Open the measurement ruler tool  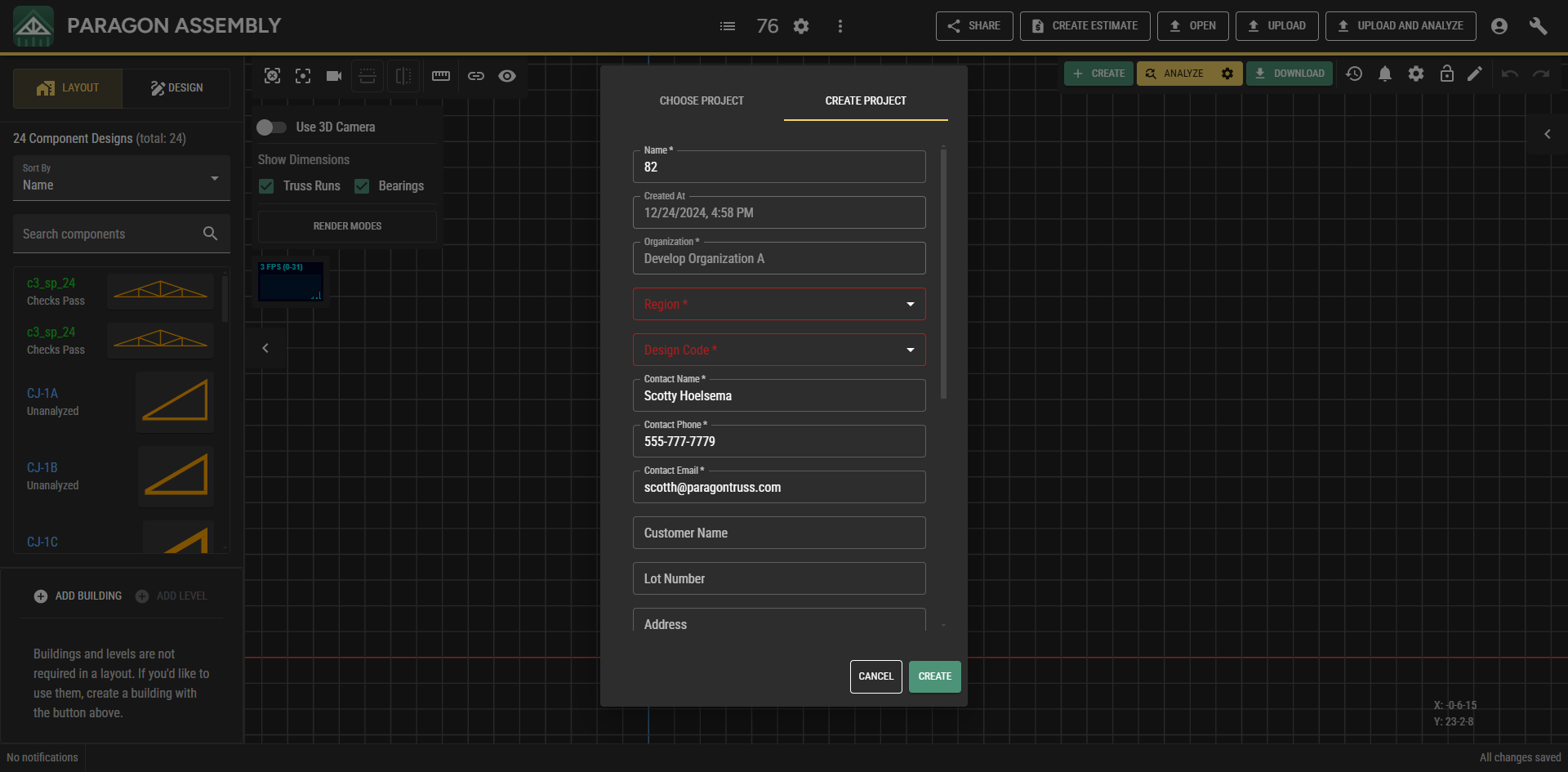[440, 75]
